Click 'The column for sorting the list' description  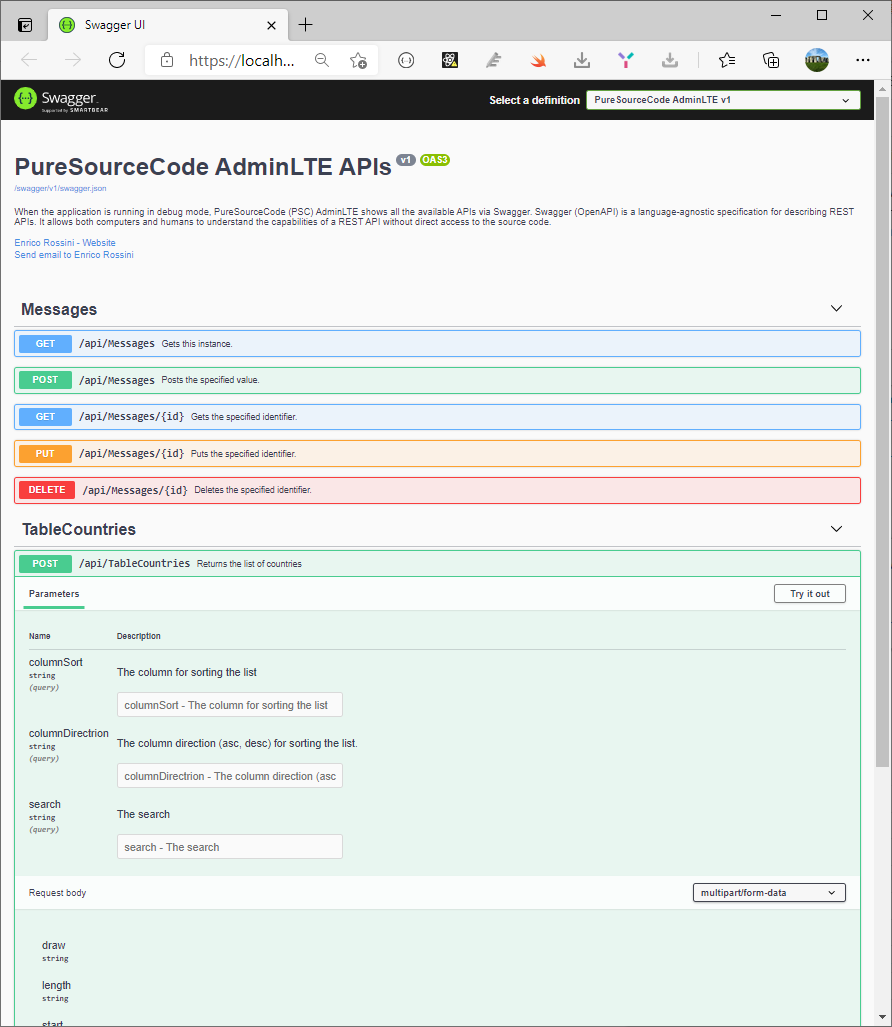[x=187, y=672]
